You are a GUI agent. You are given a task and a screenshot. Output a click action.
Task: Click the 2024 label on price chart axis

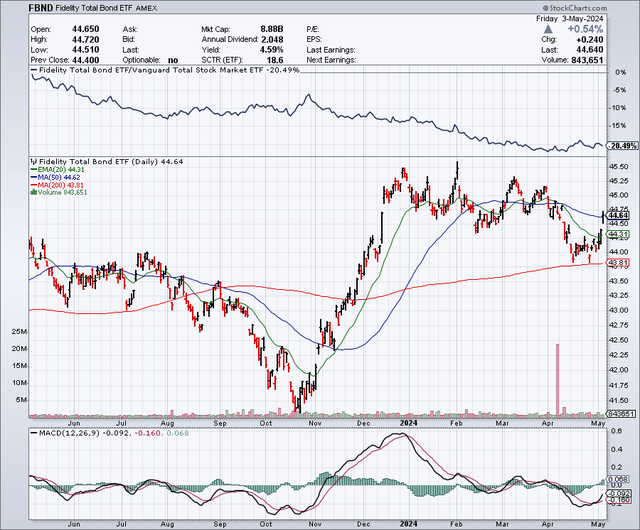click(x=408, y=423)
